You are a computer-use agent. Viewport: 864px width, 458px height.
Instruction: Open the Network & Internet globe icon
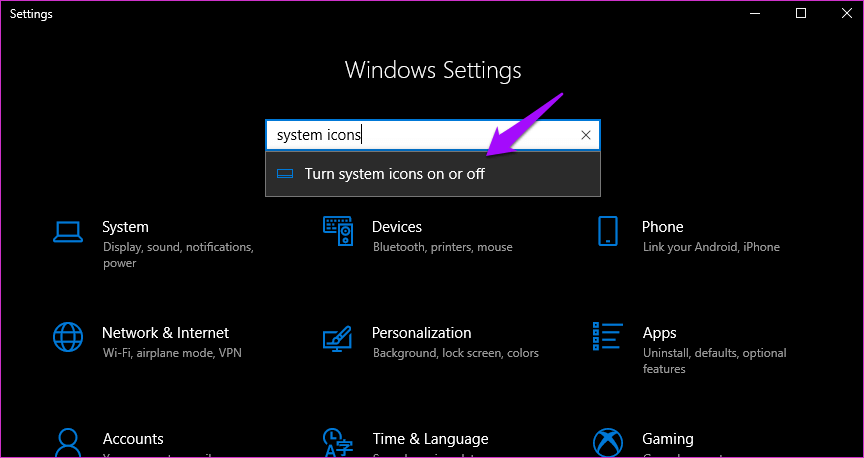coord(68,337)
